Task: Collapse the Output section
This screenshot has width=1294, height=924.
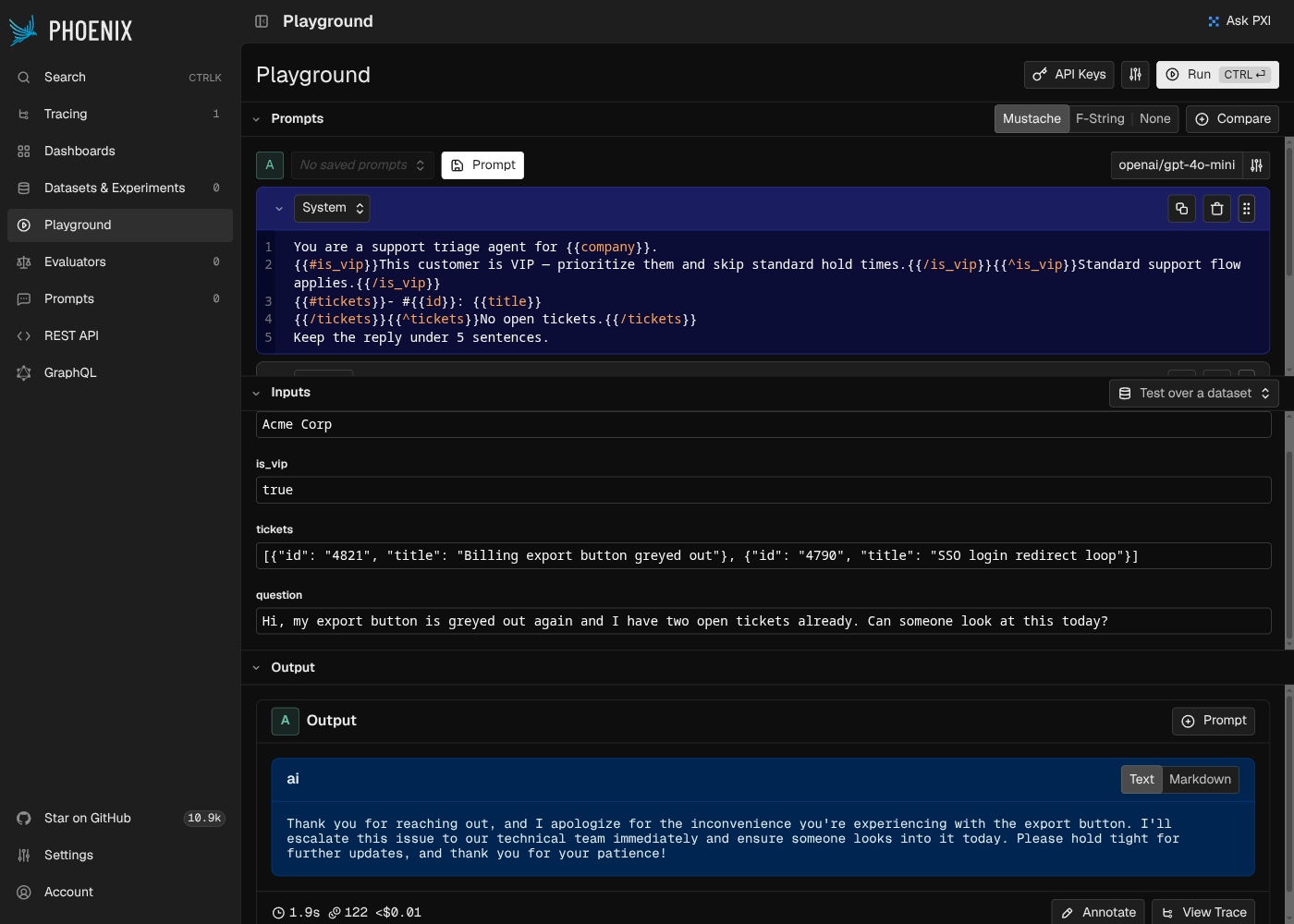Action: coord(256,668)
